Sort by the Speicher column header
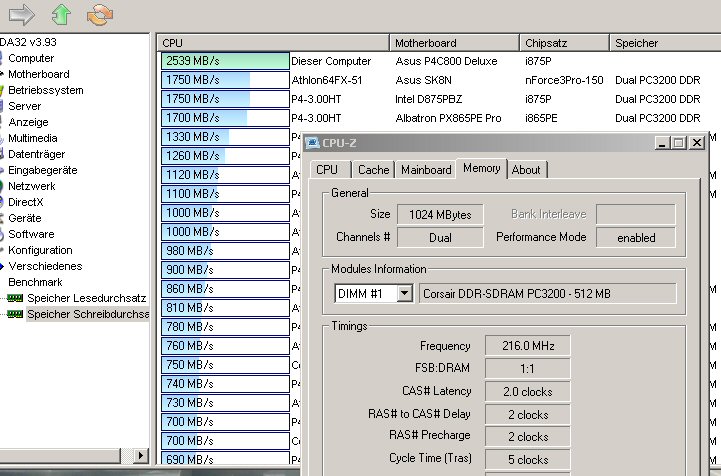The image size is (721, 476). (x=665, y=43)
